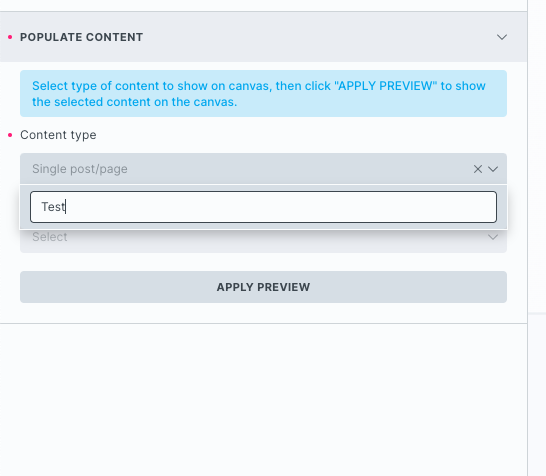546x476 pixels.
Task: Open the Select dropdown below the search box
Action: [263, 240]
